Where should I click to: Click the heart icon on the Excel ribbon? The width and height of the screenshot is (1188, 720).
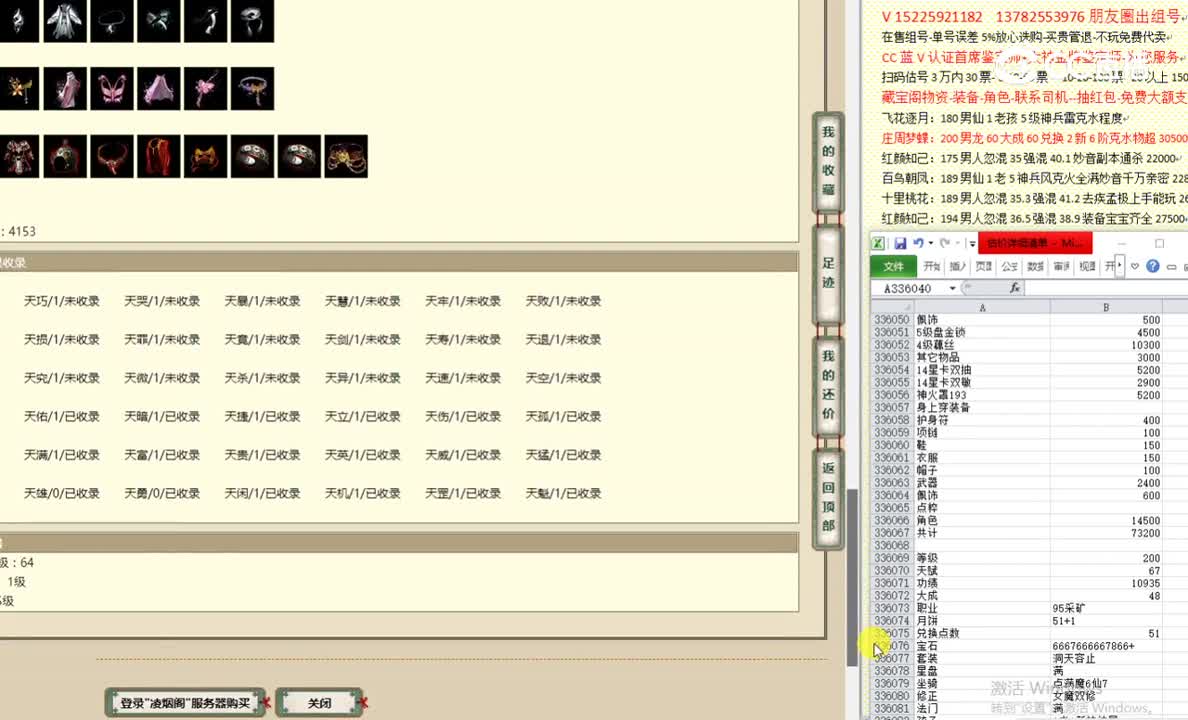click(x=1135, y=266)
